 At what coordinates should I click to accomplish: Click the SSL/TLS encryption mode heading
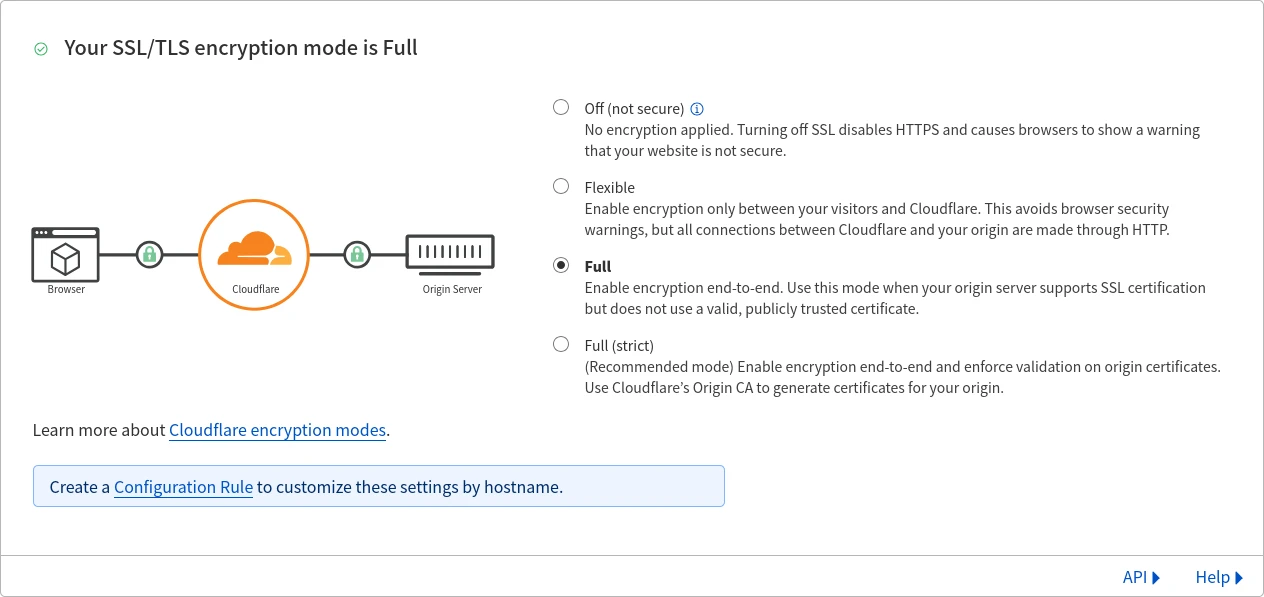coord(241,47)
